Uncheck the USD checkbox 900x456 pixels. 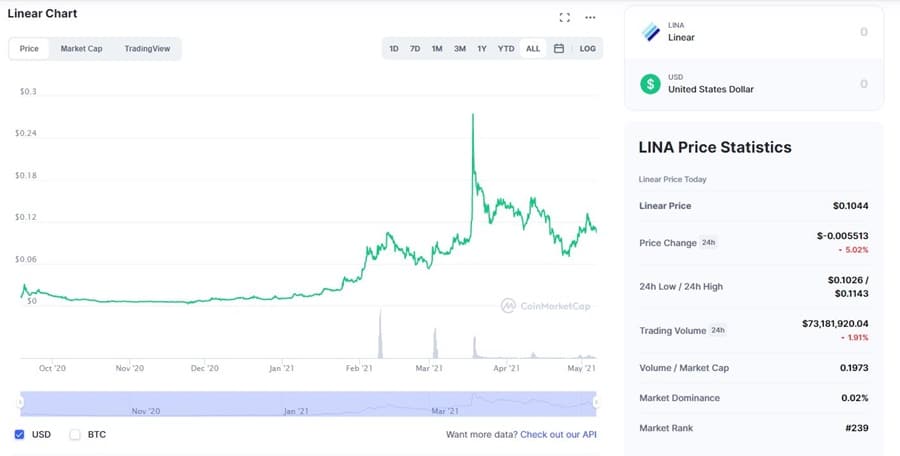(20, 435)
